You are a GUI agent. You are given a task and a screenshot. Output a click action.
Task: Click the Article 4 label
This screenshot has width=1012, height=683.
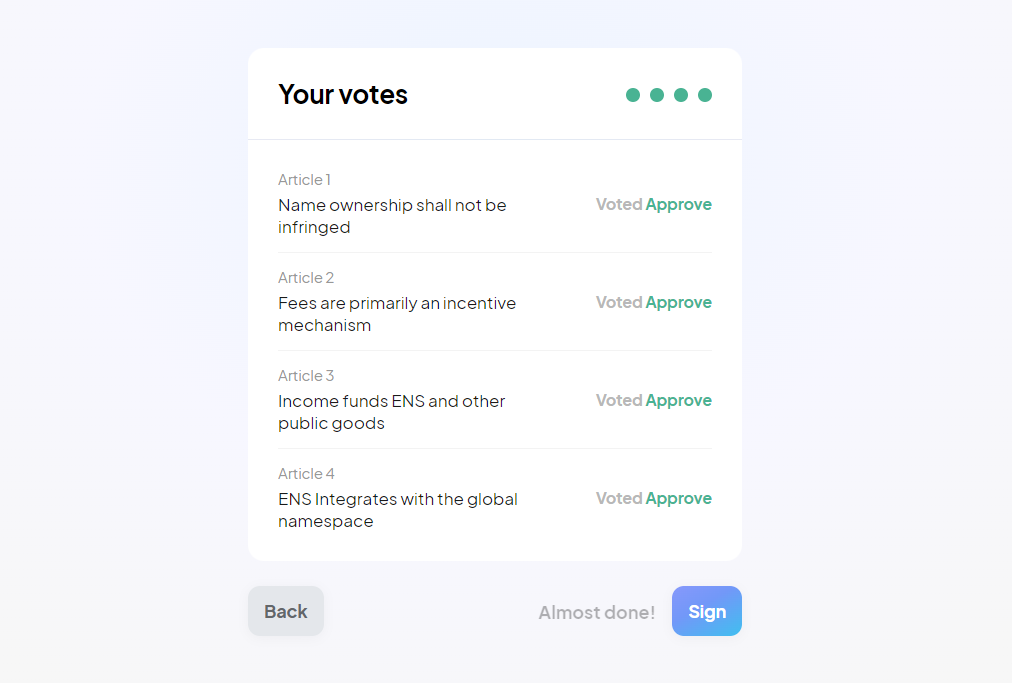pyautogui.click(x=306, y=474)
